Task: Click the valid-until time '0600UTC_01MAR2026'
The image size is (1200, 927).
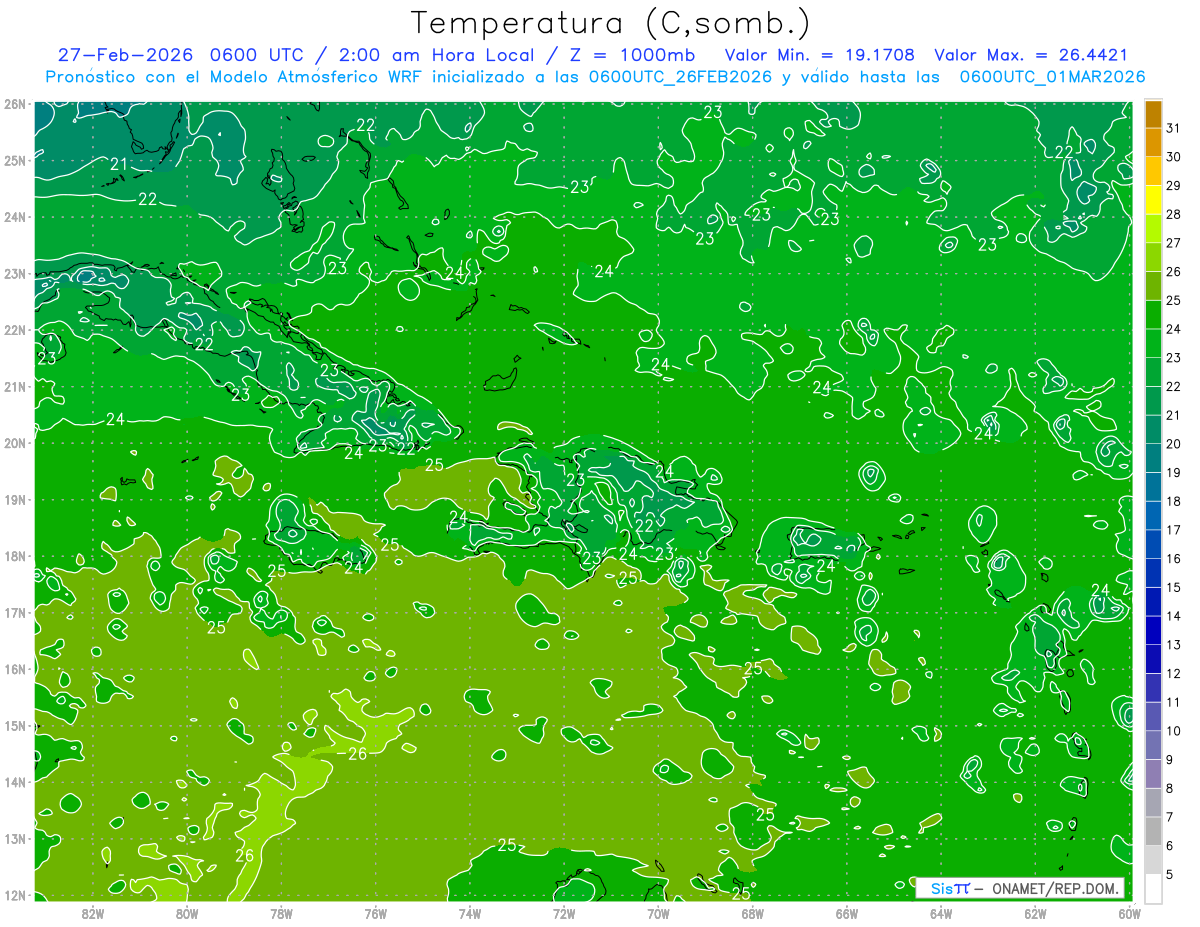Action: pyautogui.click(x=1052, y=76)
